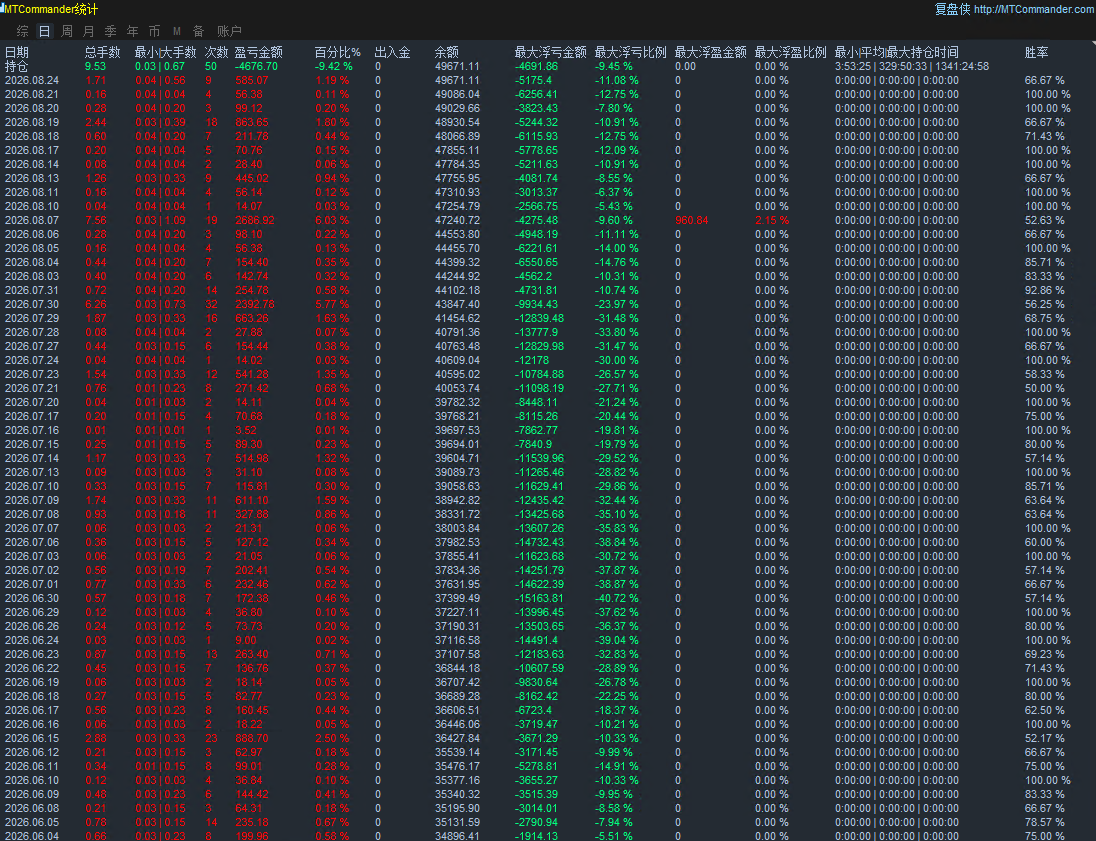Image resolution: width=1096 pixels, height=841 pixels.
Task: Select the 持仓 row label
Action: (17, 66)
